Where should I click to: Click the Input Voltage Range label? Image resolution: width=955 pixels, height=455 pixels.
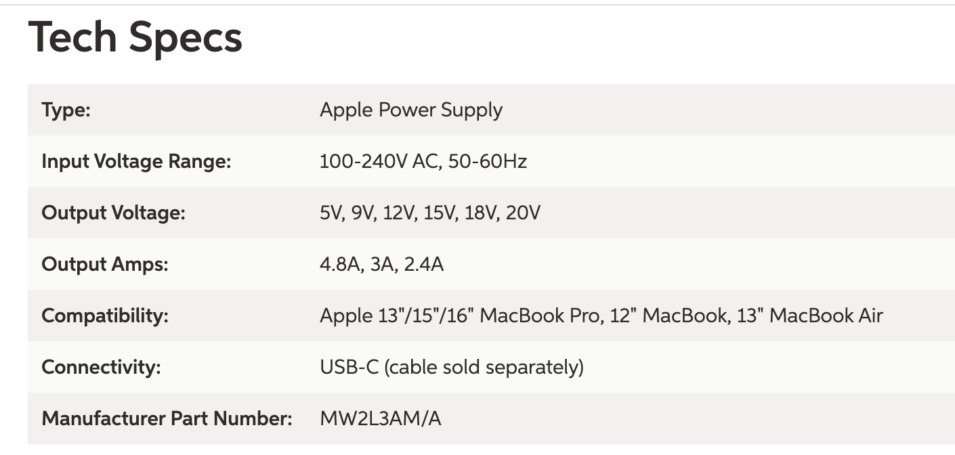coord(136,161)
